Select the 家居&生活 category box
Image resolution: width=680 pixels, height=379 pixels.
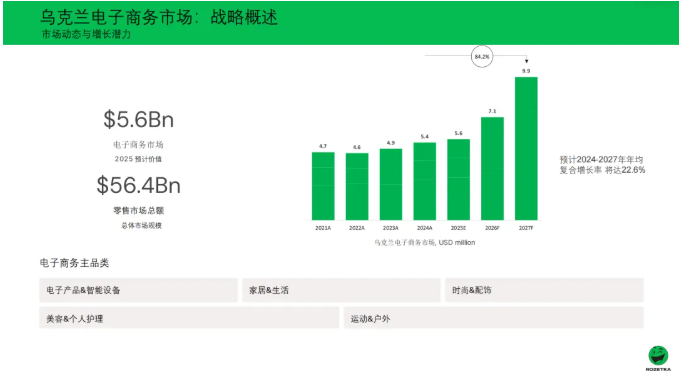pyautogui.click(x=341, y=290)
